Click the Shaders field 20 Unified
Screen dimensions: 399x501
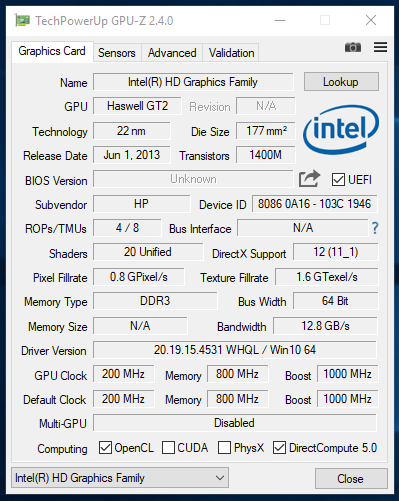coord(148,252)
